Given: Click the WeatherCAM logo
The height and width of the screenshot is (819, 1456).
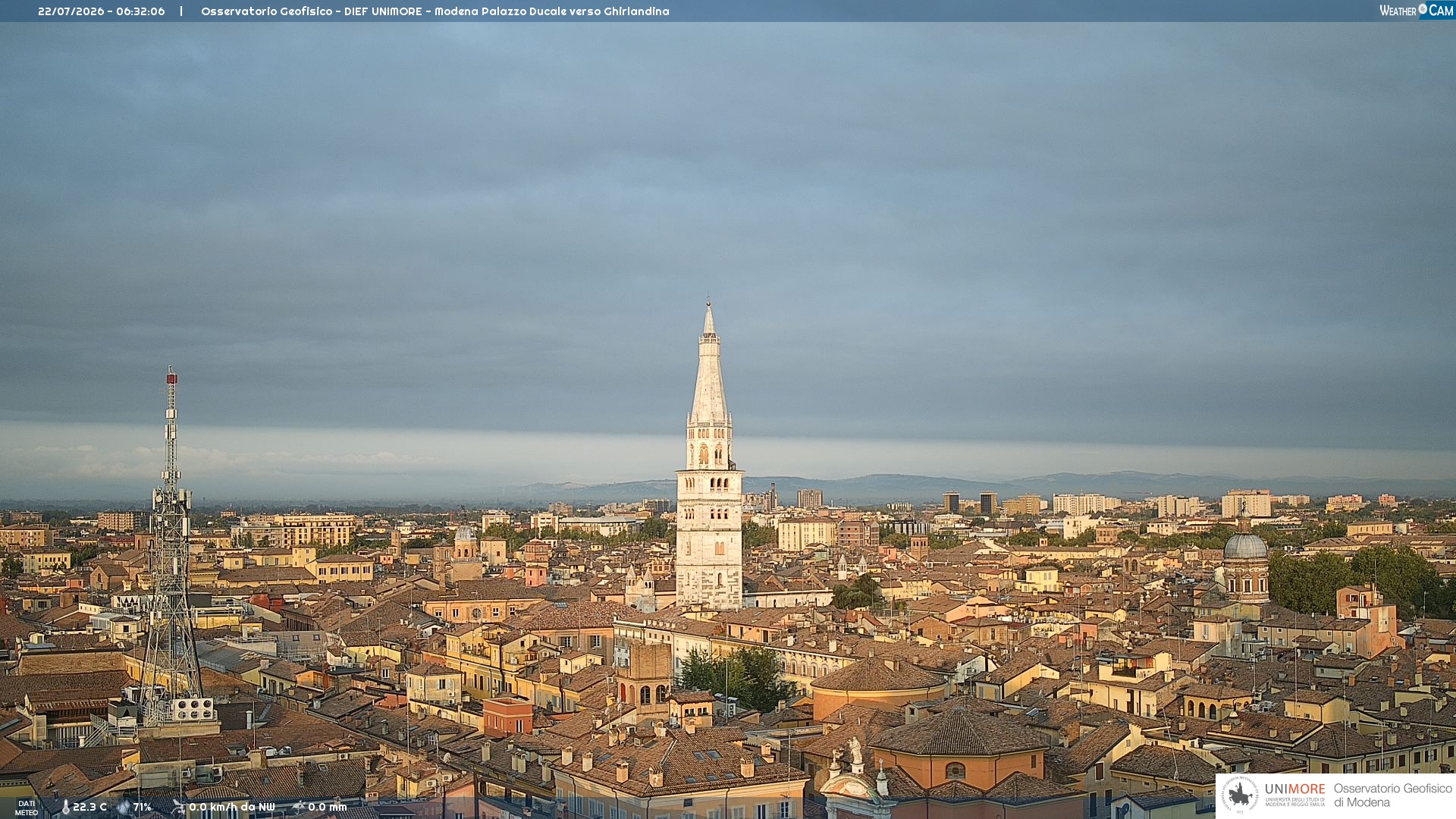Looking at the screenshot, I should point(1417,11).
